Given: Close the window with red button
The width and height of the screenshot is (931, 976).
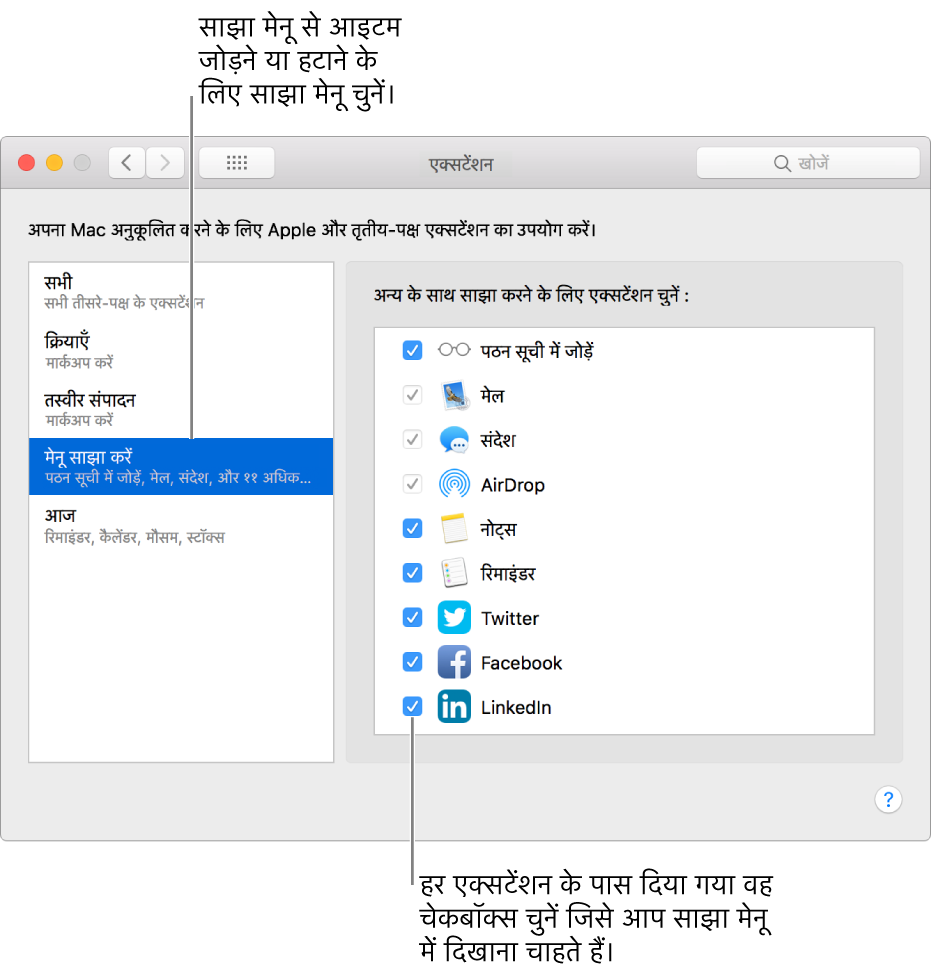Looking at the screenshot, I should tap(26, 163).
